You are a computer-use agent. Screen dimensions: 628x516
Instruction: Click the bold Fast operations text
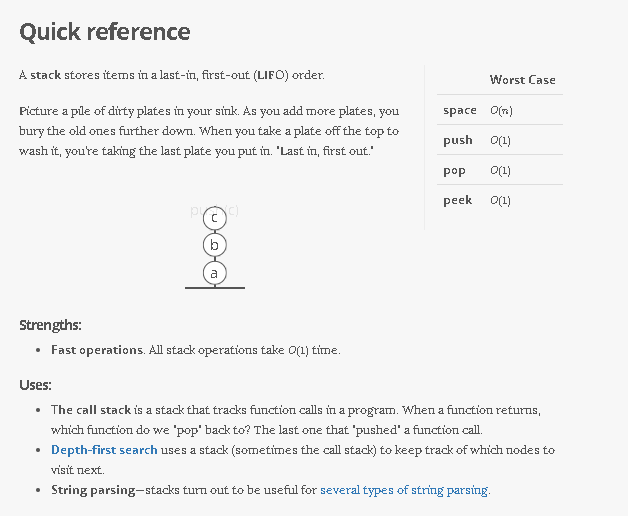(97, 350)
